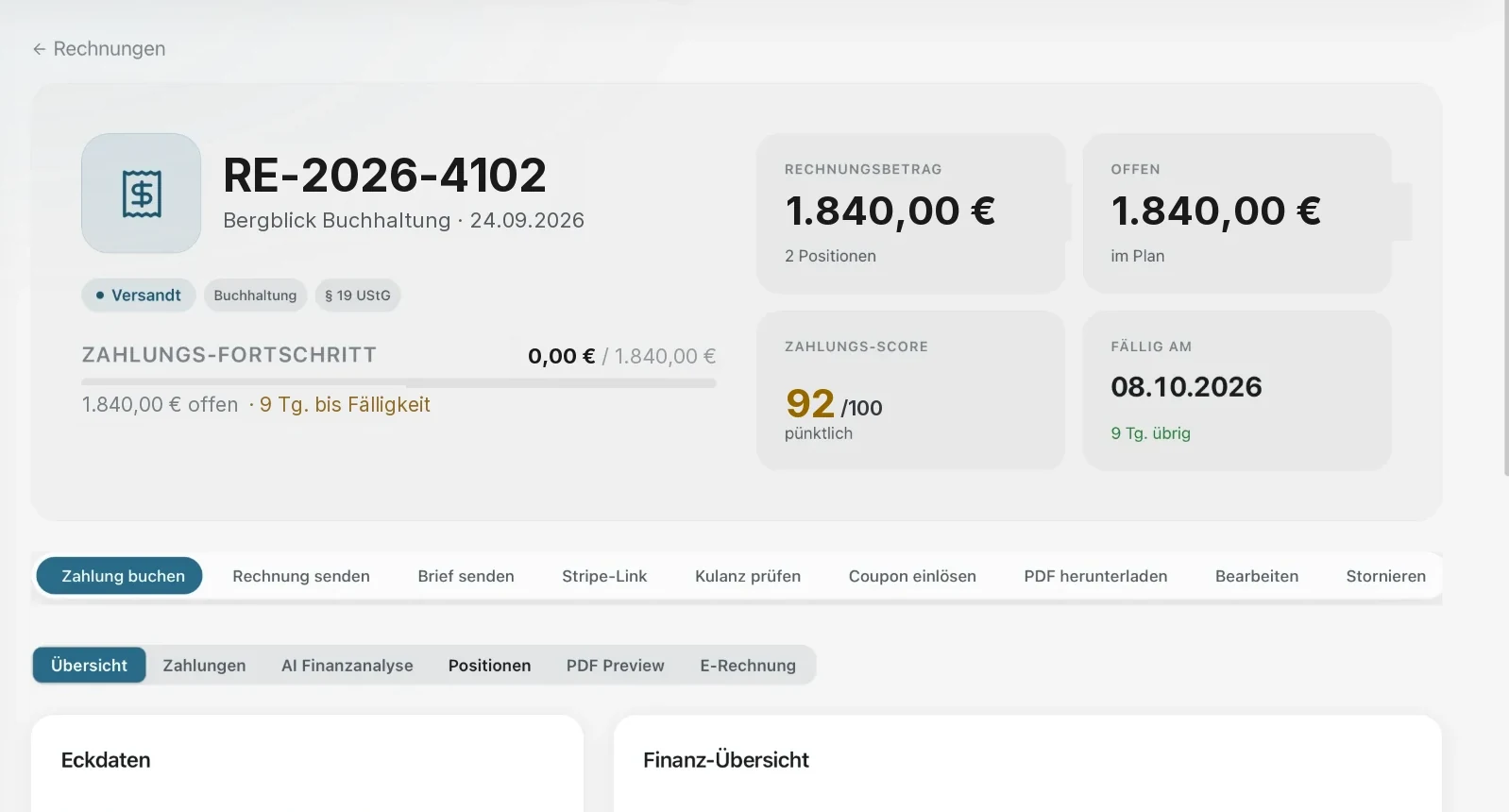This screenshot has width=1509, height=812.
Task: Open the Zahlungen tab
Action: click(204, 666)
